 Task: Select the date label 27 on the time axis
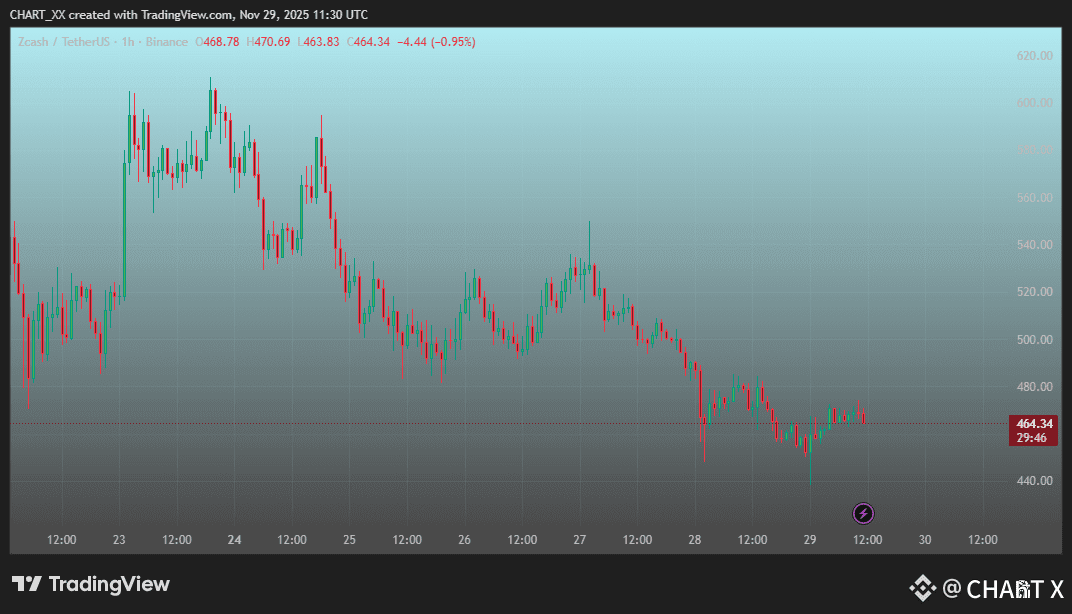(580, 539)
